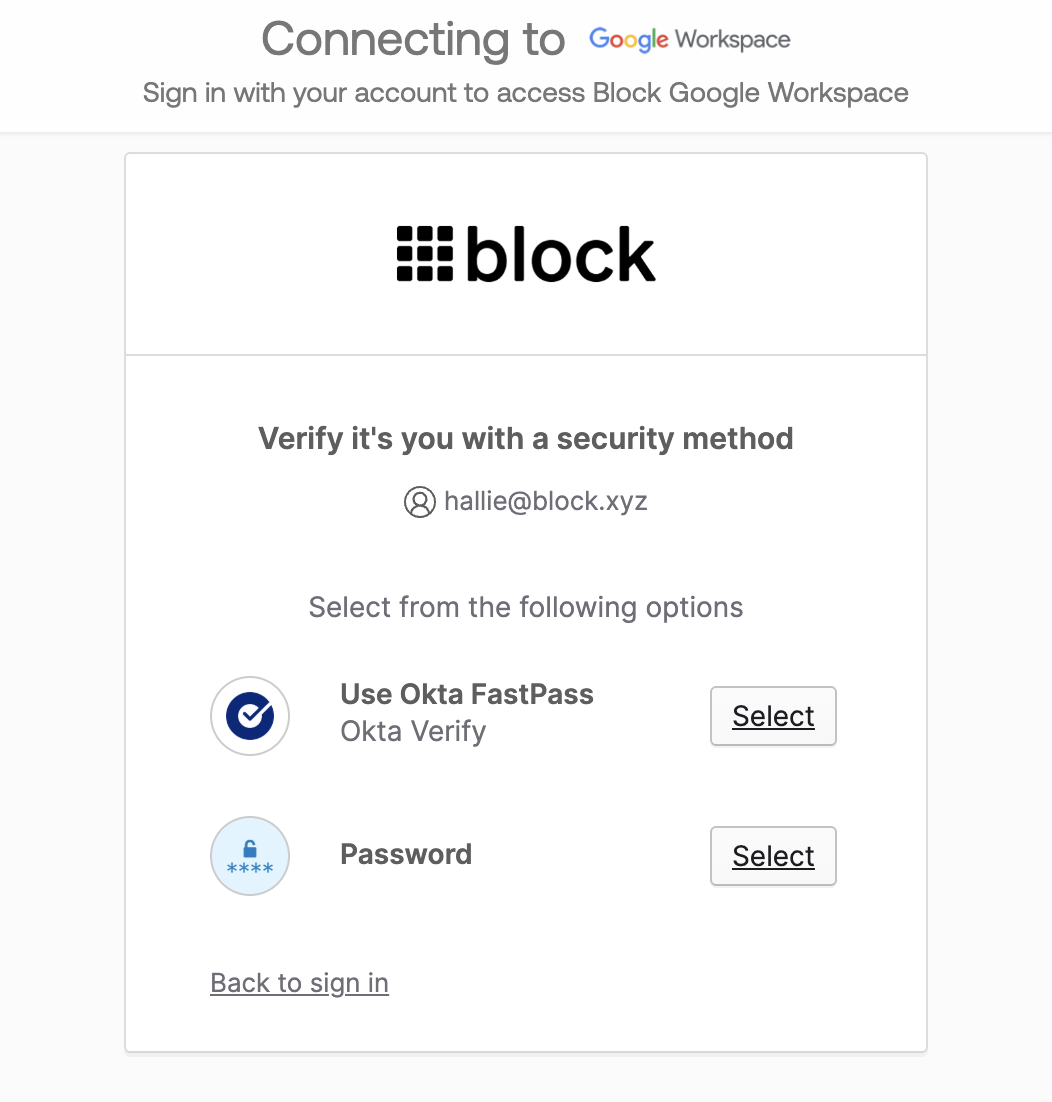Click the "Use Okta FastPass" label
Viewport: 1052px width, 1102px height.
(467, 694)
